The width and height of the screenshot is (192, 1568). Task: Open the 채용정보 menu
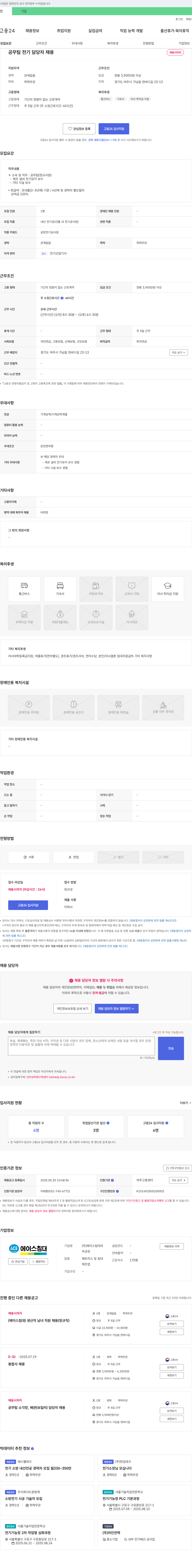(x=32, y=30)
